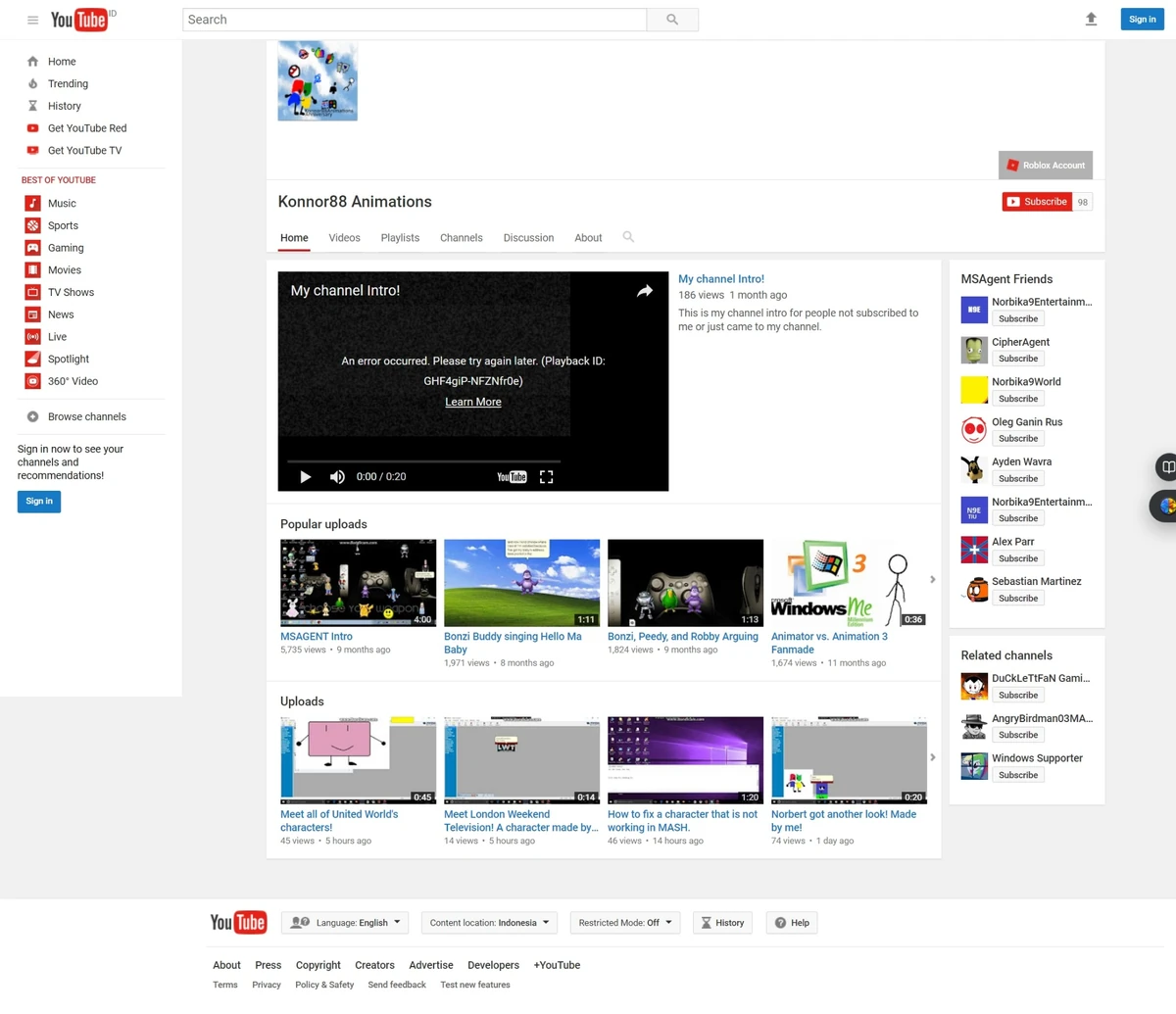Viewport: 1176px width, 1014px height.
Task: Mute the video player audio
Action: (x=337, y=476)
